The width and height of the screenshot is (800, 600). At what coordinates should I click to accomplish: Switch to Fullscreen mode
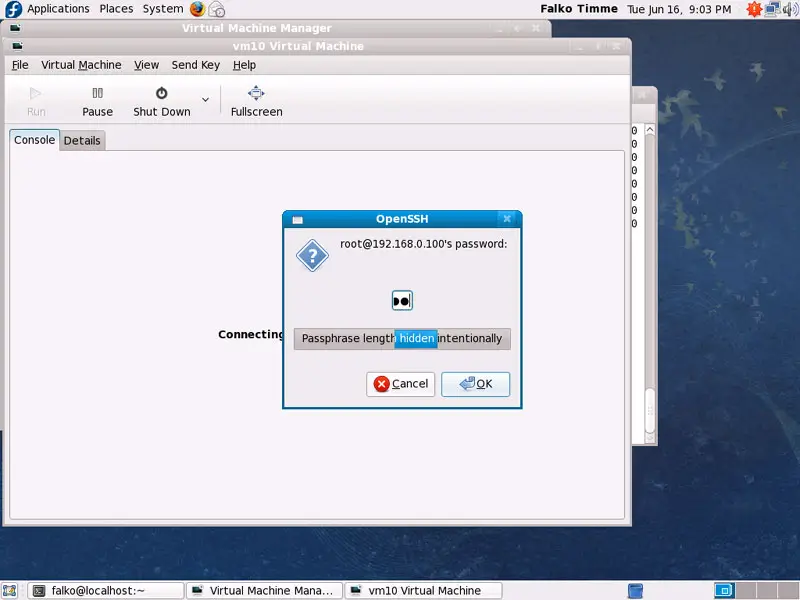[256, 102]
